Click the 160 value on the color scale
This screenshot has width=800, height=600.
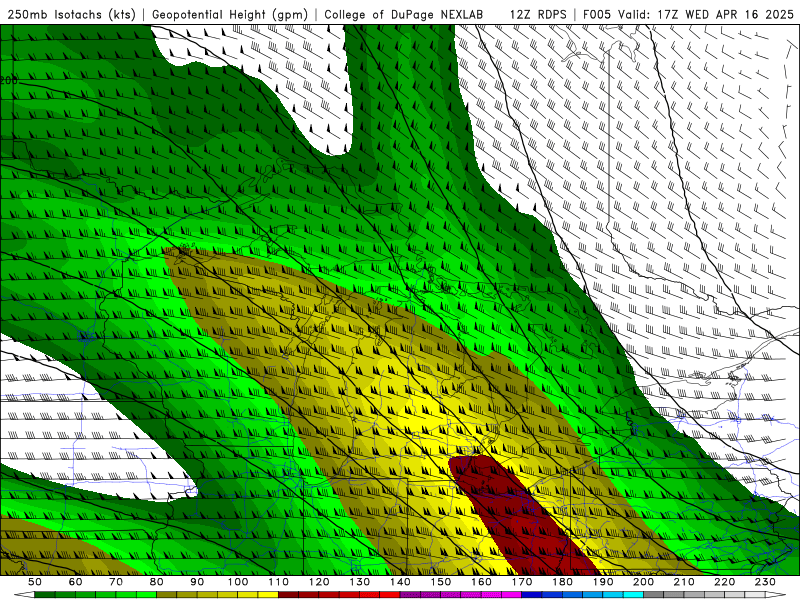click(481, 582)
